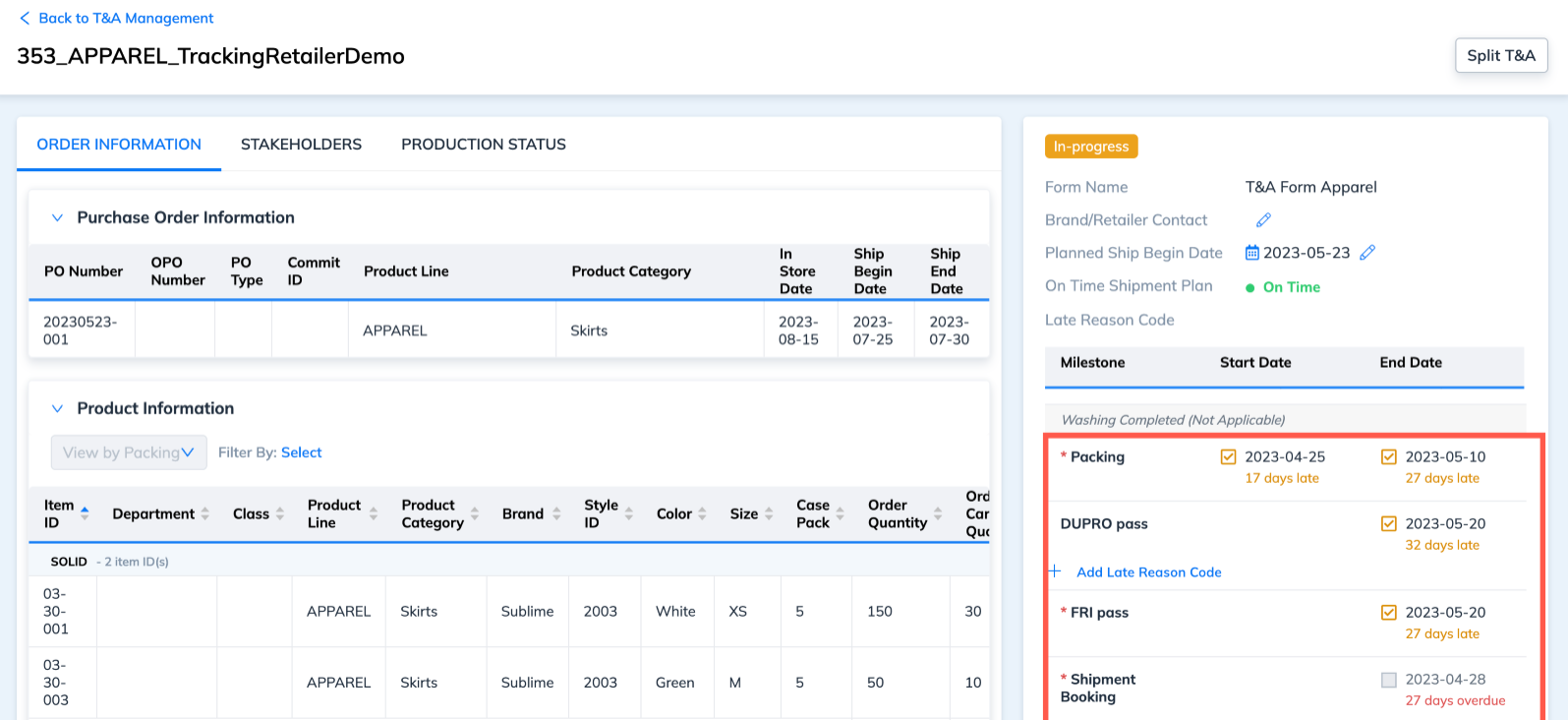Click the In-progress status badge

point(1091,147)
